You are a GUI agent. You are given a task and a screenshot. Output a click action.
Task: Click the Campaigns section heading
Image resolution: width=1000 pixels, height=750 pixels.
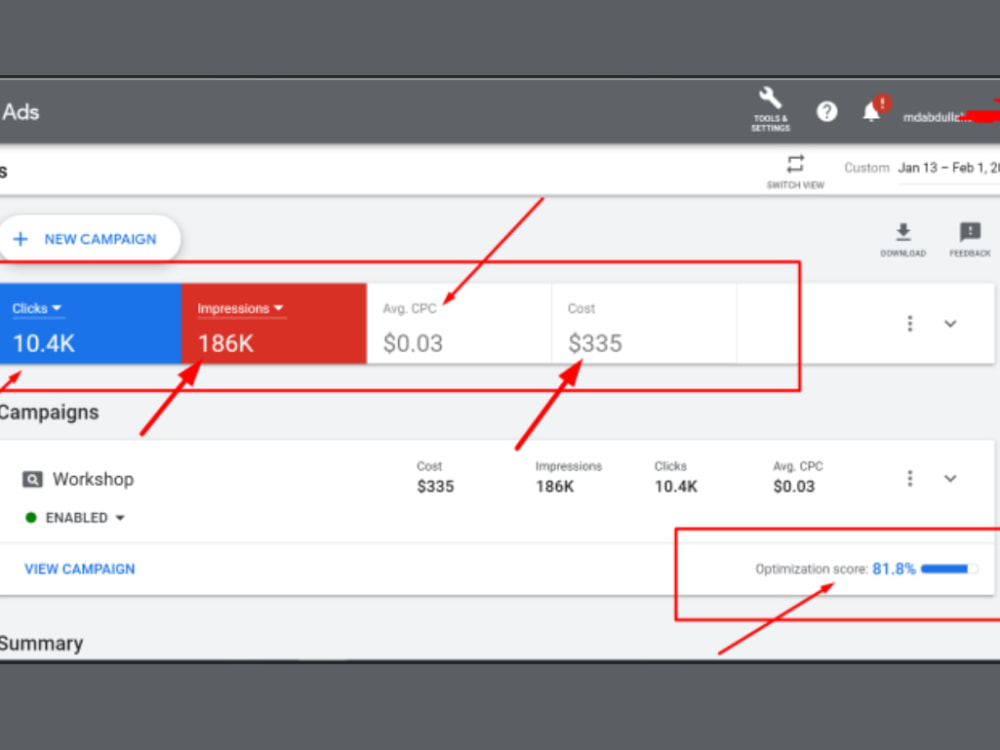tap(49, 413)
